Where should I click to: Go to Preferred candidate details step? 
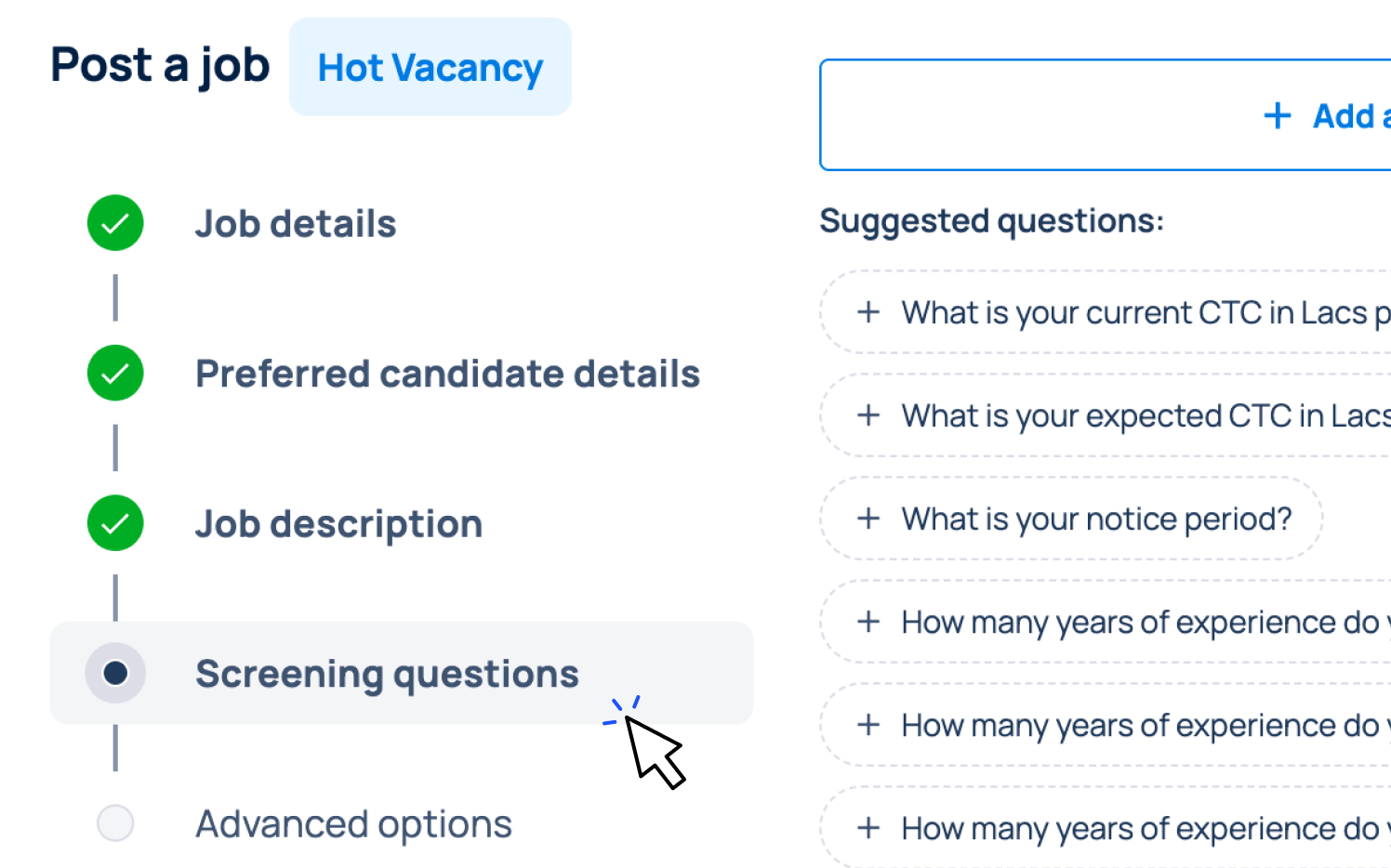coord(447,374)
